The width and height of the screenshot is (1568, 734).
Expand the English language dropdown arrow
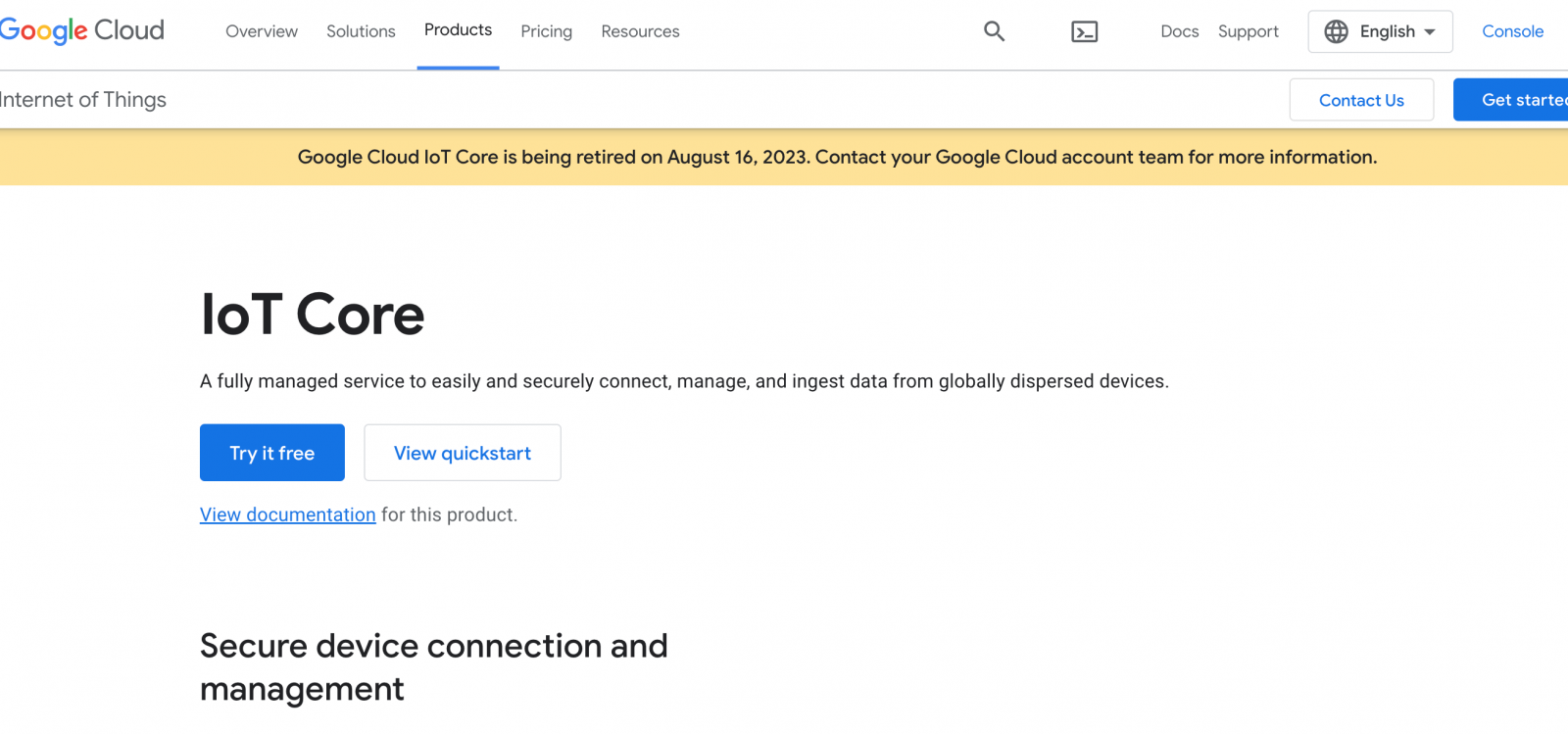coord(1430,32)
